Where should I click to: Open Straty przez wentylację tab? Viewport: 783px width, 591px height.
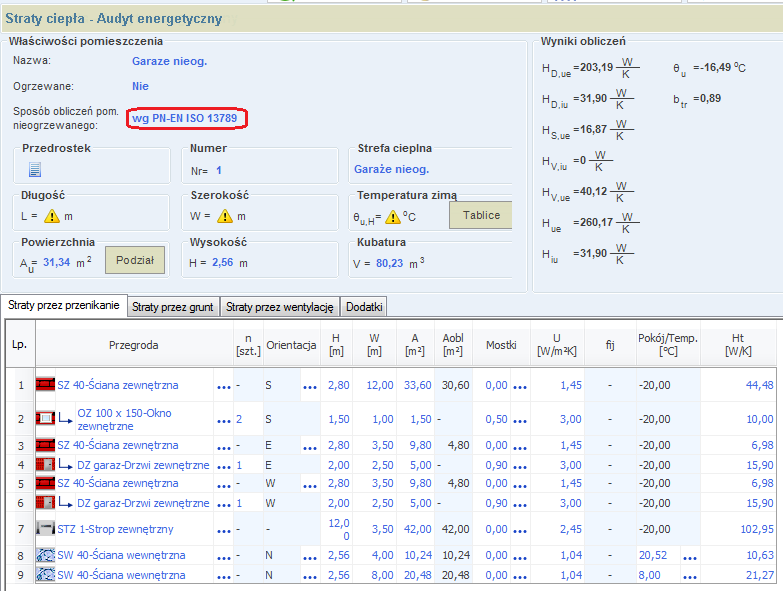coord(280,307)
